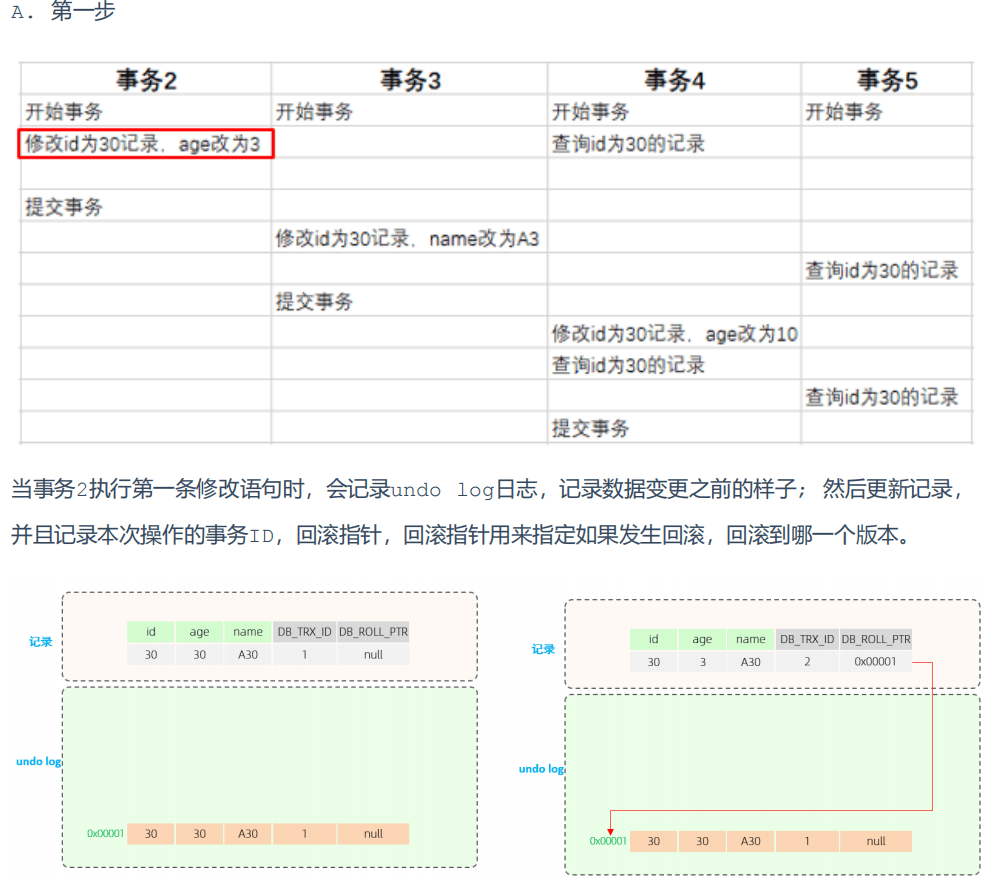The width and height of the screenshot is (996, 878).
Task: Click the paragraph line starting '当事务2执行第一条修改语句时'
Action: click(x=488, y=489)
